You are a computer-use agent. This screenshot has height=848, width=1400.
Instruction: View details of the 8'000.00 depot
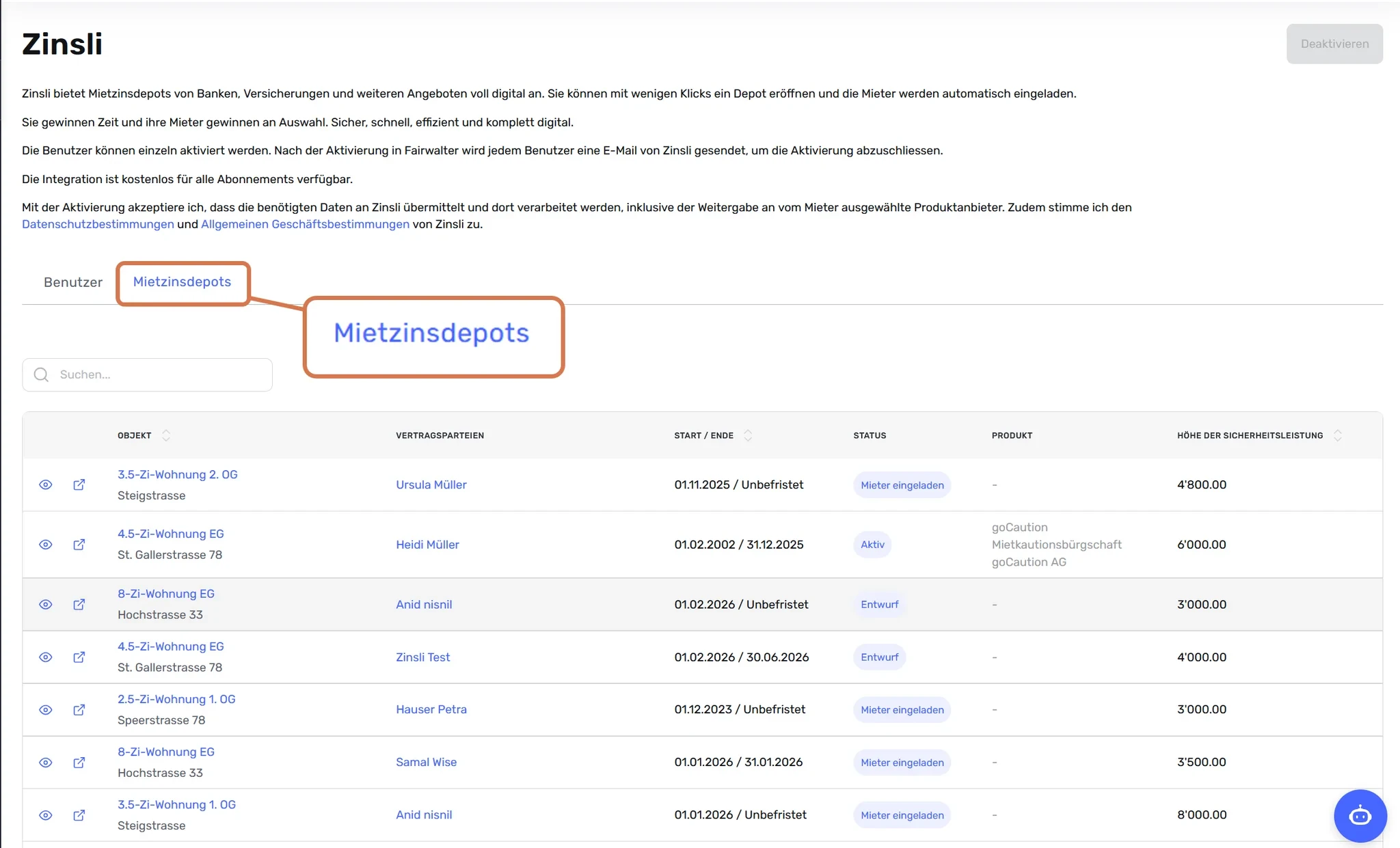pos(46,815)
